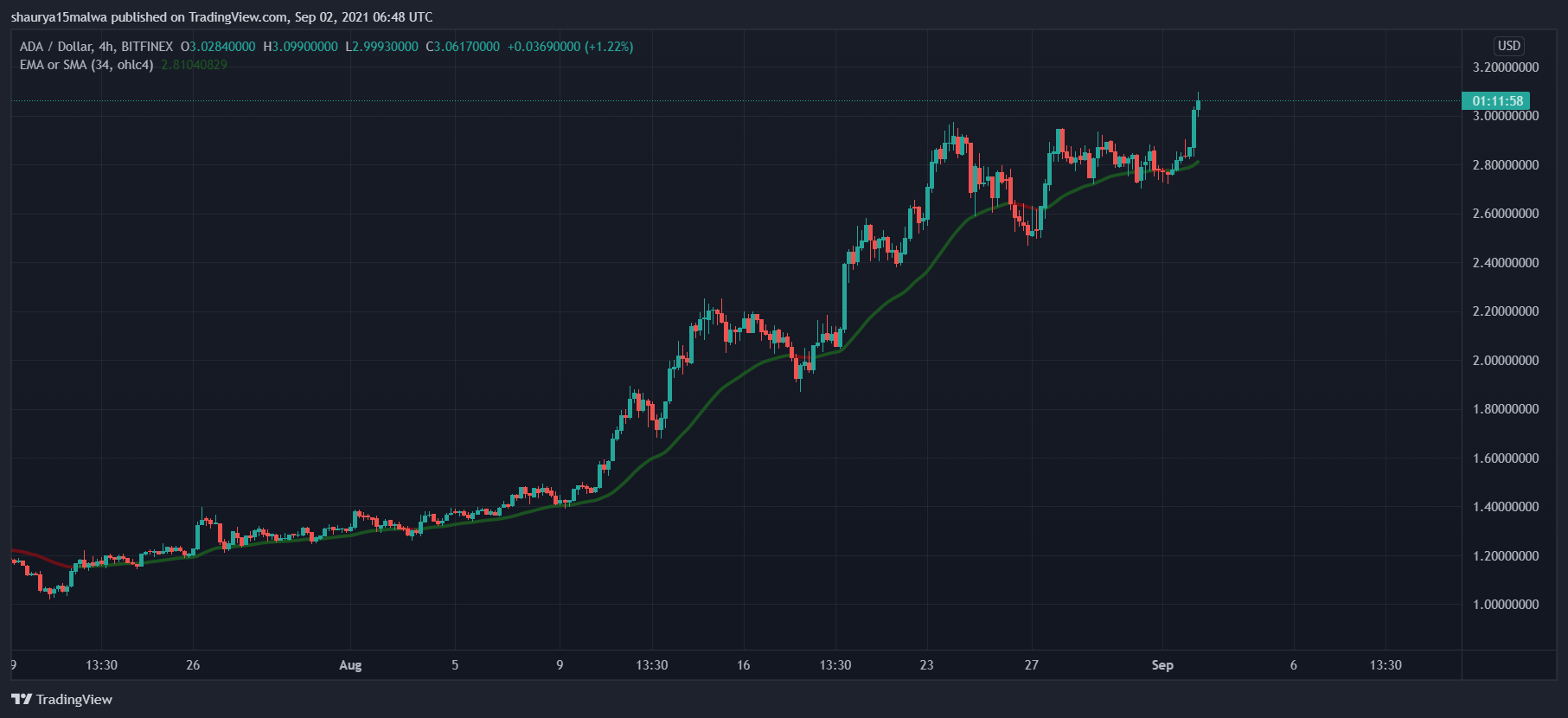Click the low value 2.99930000
Screen dimensions: 1568x718
[385, 47]
